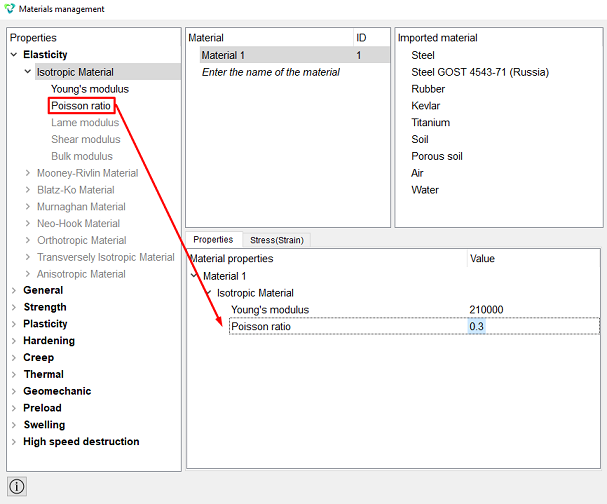
Task: Expand the Plasticity category
Action: 14,324
